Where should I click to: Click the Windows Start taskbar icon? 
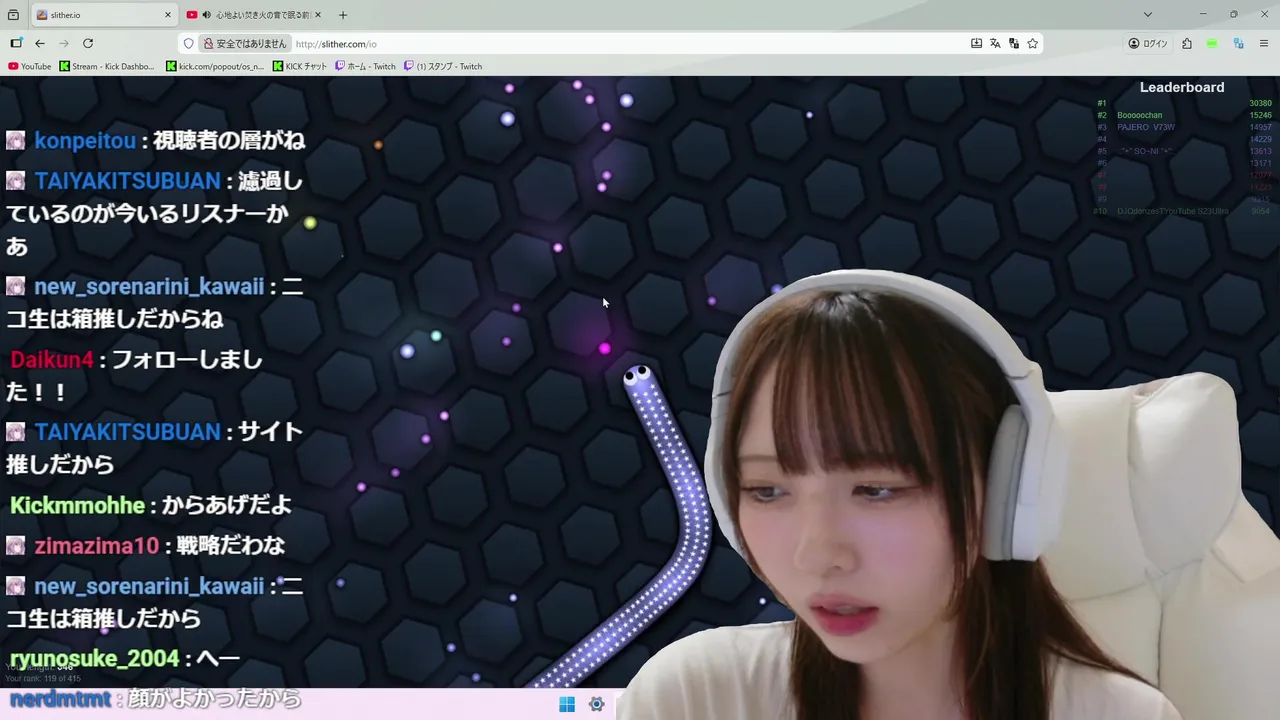pyautogui.click(x=567, y=704)
